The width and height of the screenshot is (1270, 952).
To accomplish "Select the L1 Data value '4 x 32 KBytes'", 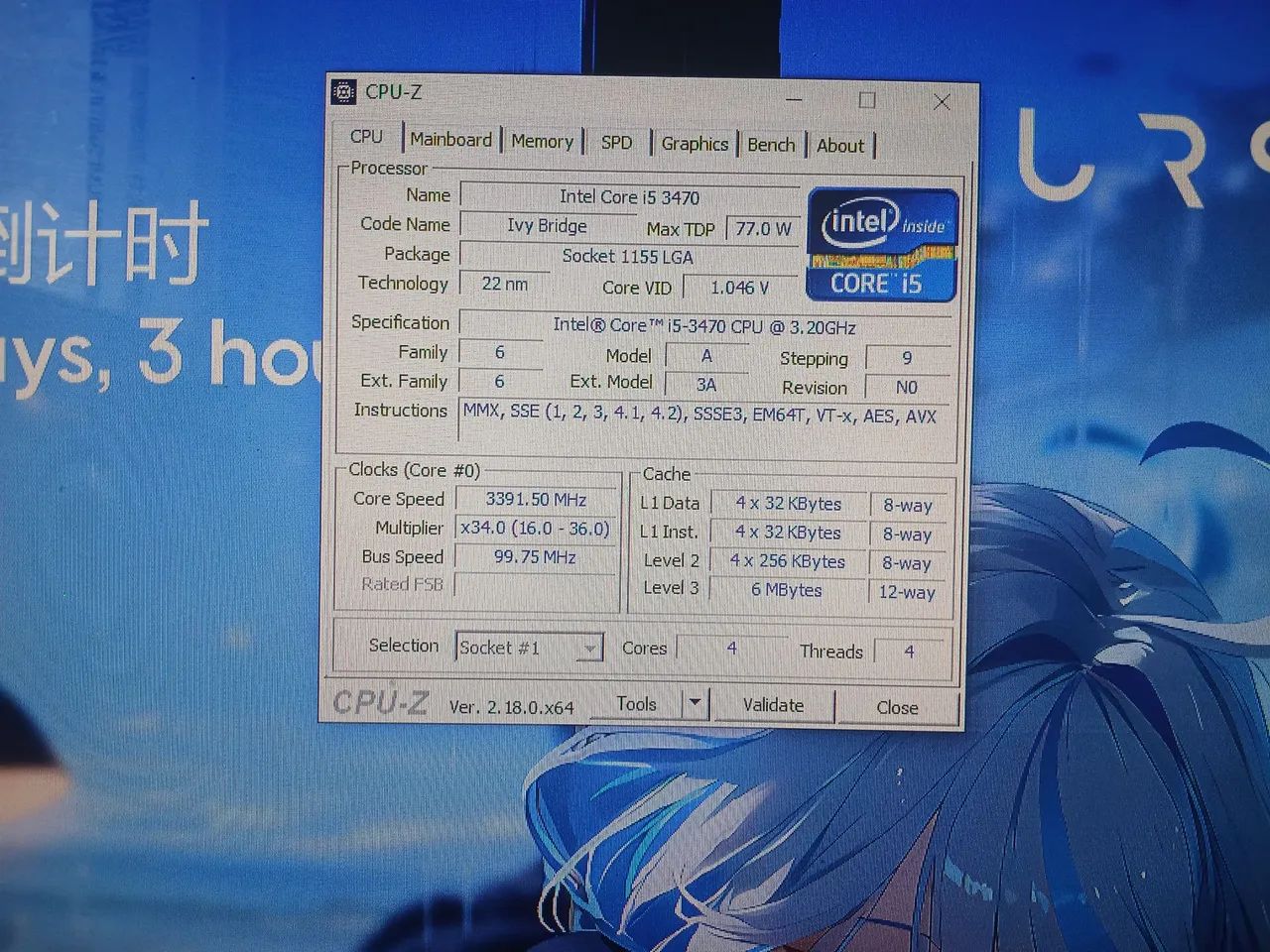I will coord(789,504).
